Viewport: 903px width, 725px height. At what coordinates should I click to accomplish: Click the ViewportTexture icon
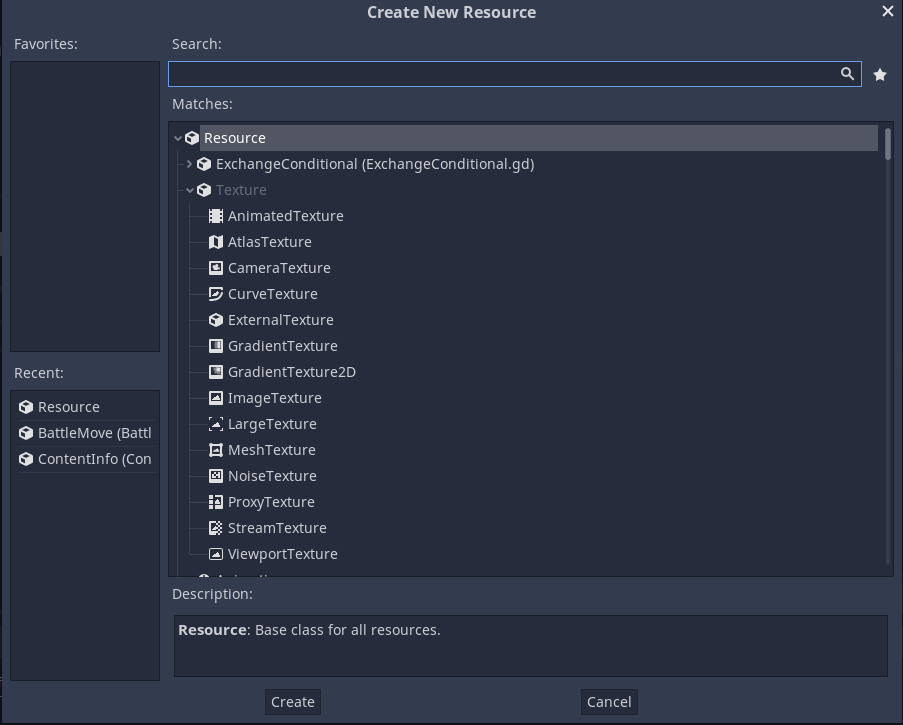coord(215,553)
